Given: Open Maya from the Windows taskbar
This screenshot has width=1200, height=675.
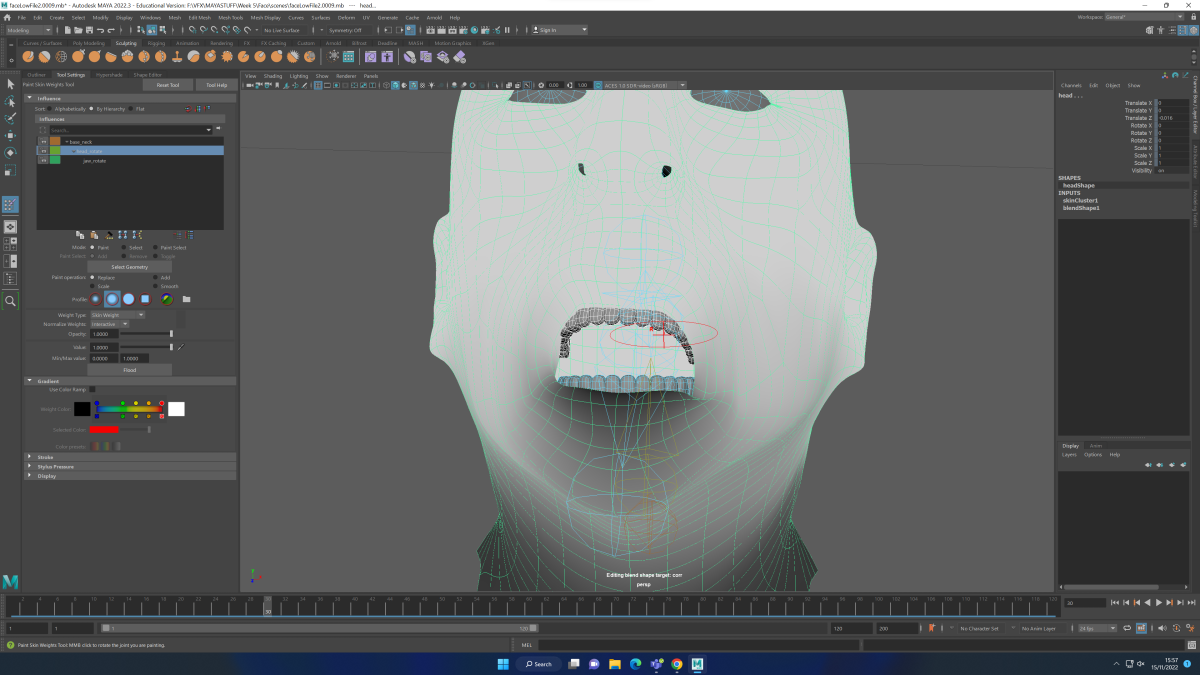Looking at the screenshot, I should 697,663.
